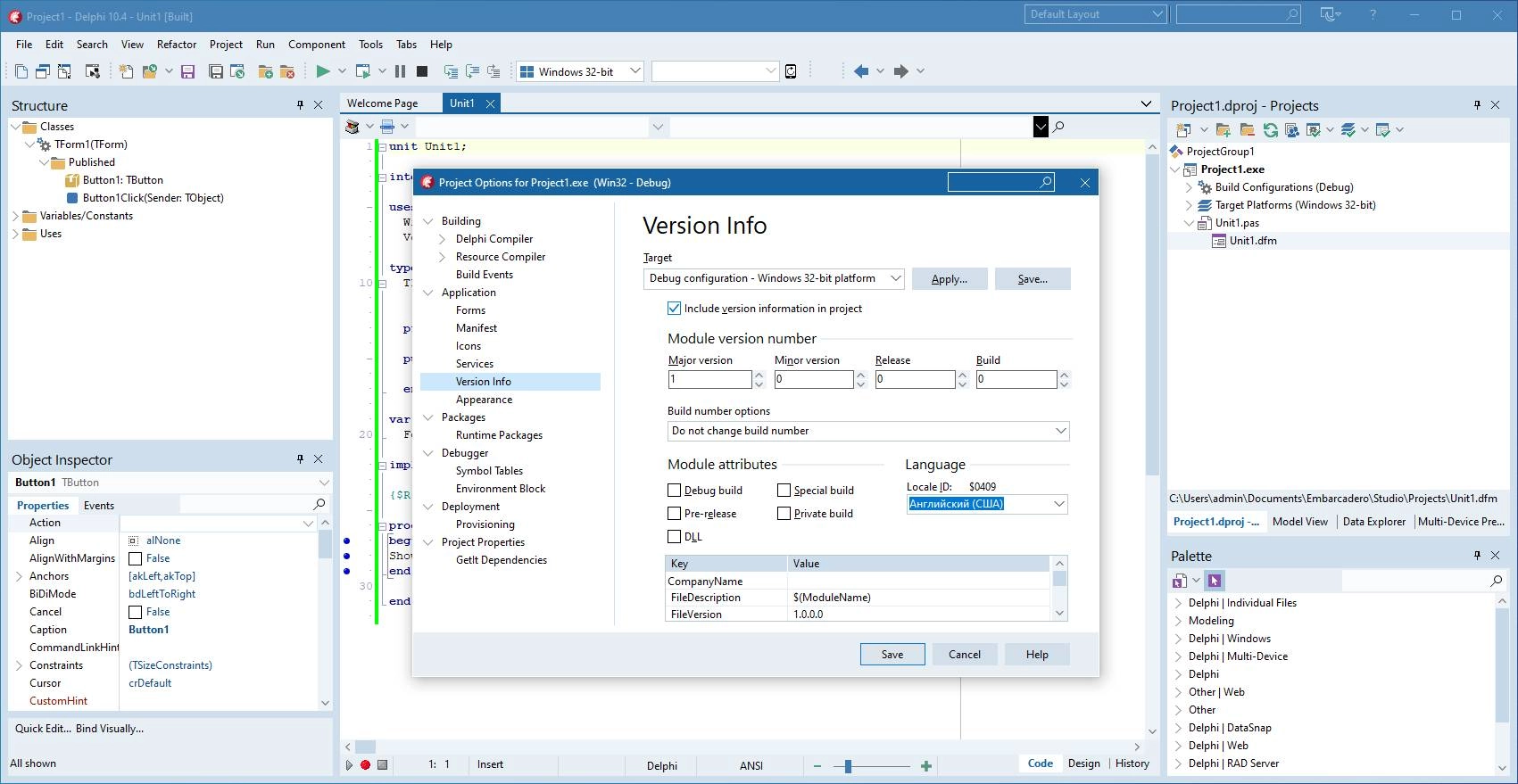Switch to the Events tab in Object Inspector

click(x=99, y=506)
